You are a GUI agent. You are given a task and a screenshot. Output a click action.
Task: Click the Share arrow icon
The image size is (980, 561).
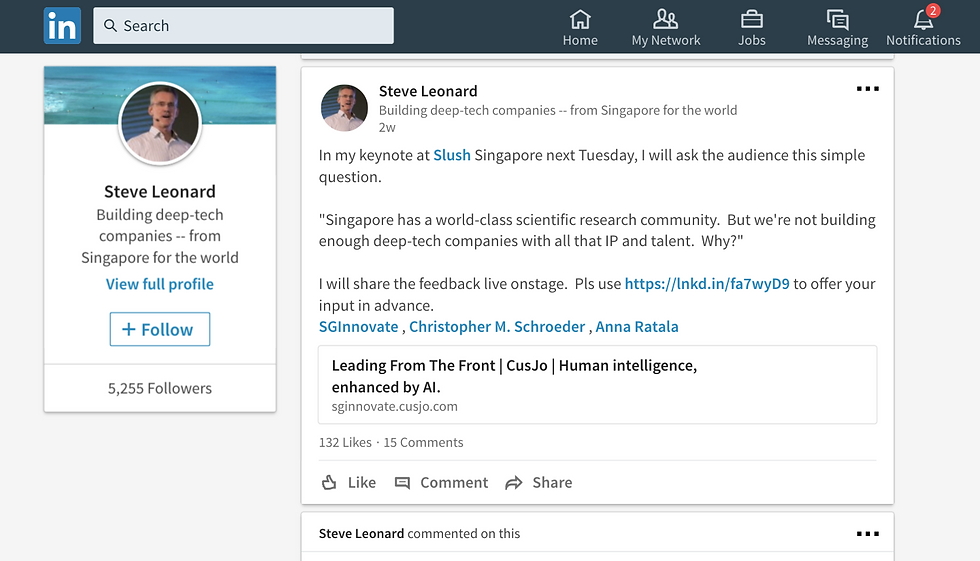click(x=514, y=483)
